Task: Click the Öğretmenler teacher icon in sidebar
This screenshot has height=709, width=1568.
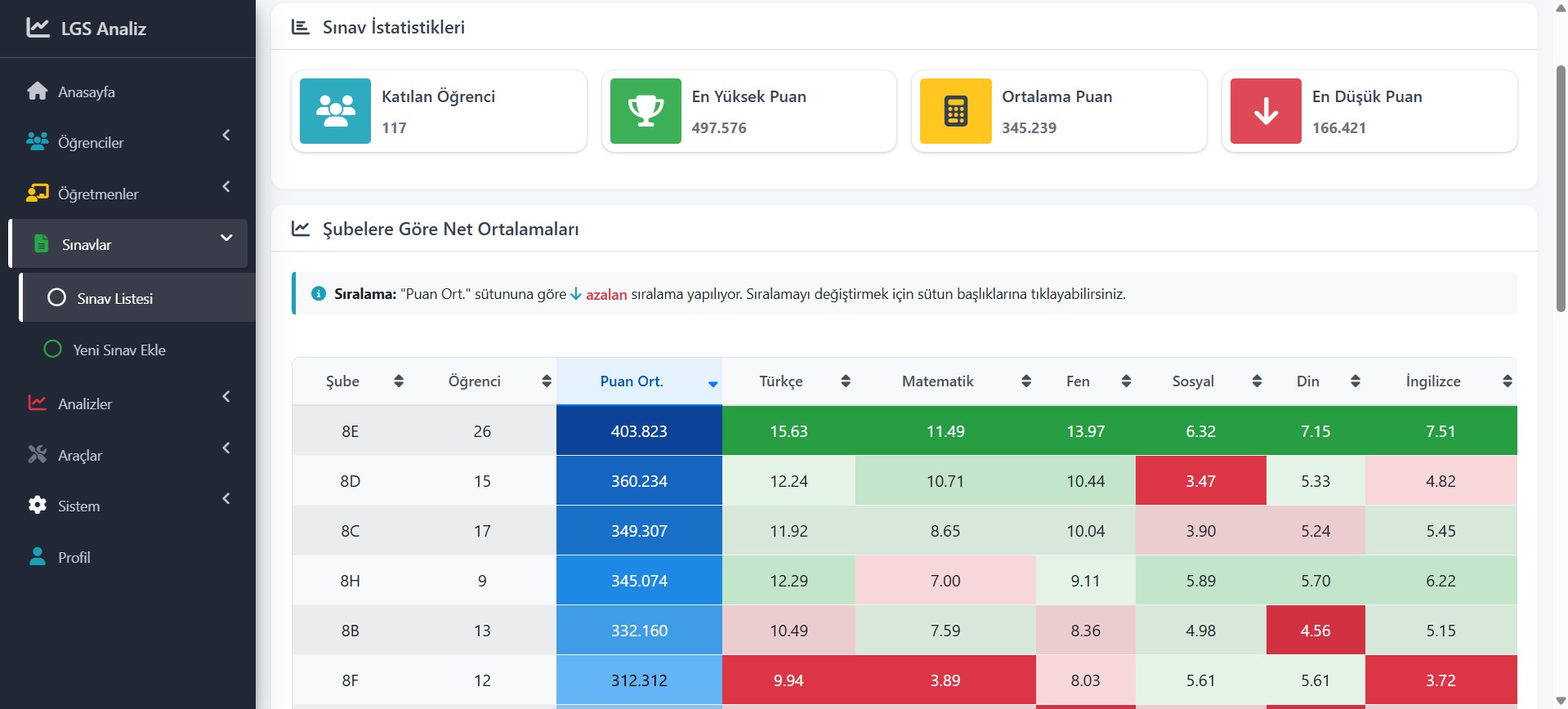Action: [x=38, y=194]
